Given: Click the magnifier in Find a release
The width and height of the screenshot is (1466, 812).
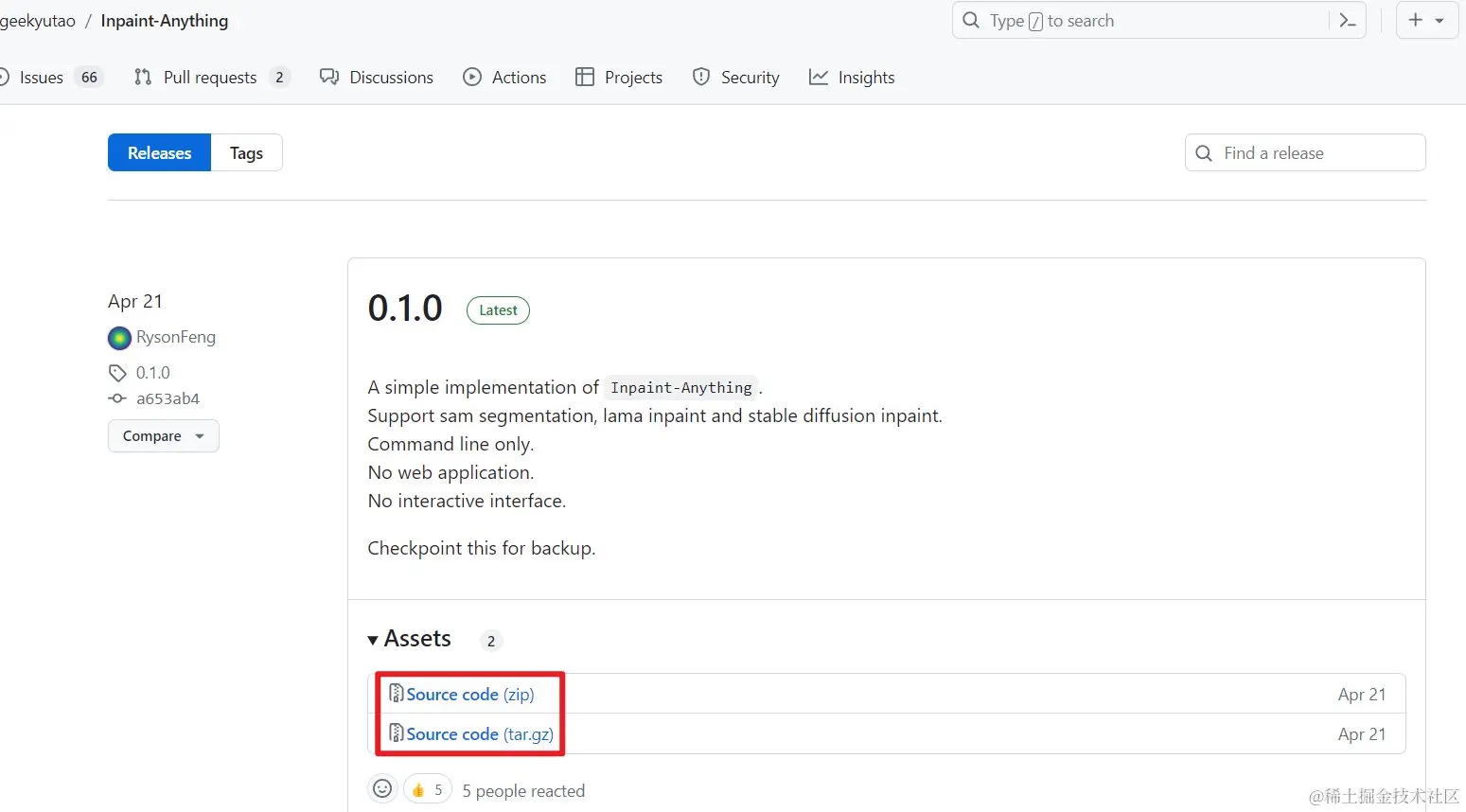Looking at the screenshot, I should coord(1204,153).
